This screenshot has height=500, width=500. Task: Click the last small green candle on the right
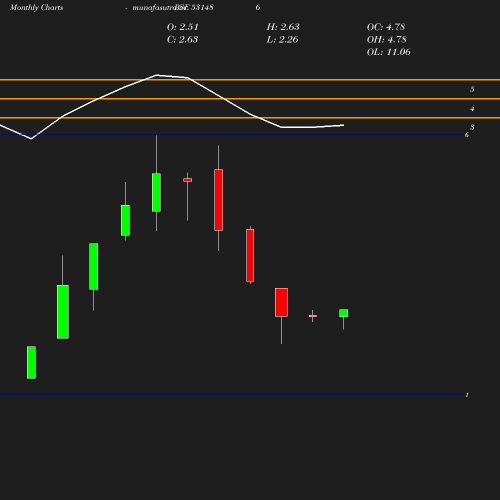click(x=343, y=313)
